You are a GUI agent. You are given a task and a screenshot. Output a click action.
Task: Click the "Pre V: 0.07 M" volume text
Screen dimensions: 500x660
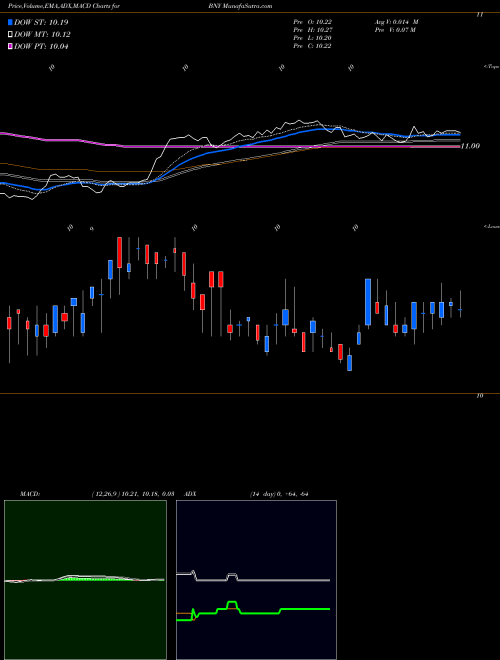click(396, 30)
